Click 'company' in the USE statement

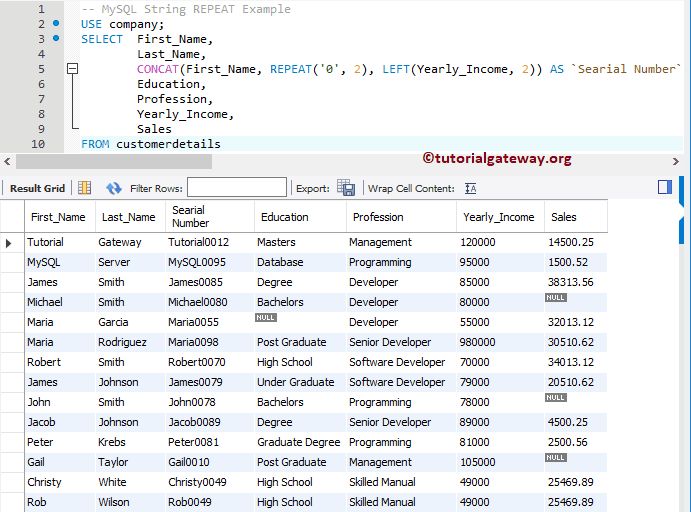click(x=133, y=24)
